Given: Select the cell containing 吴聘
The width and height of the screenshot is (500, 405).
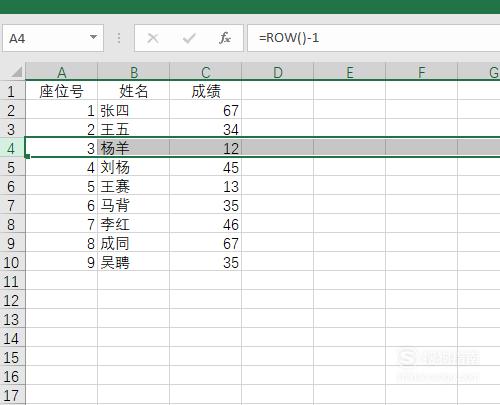Looking at the screenshot, I should tap(134, 262).
